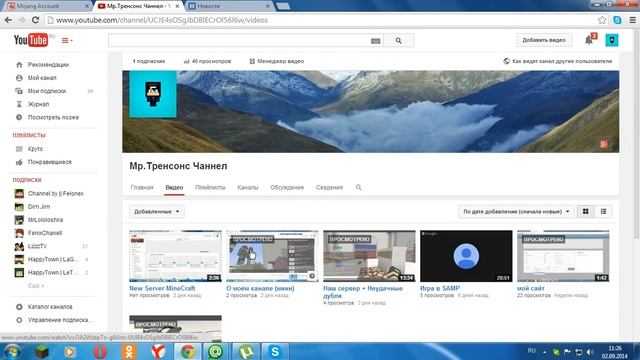Open the Добавленные dropdown

(x=157, y=211)
